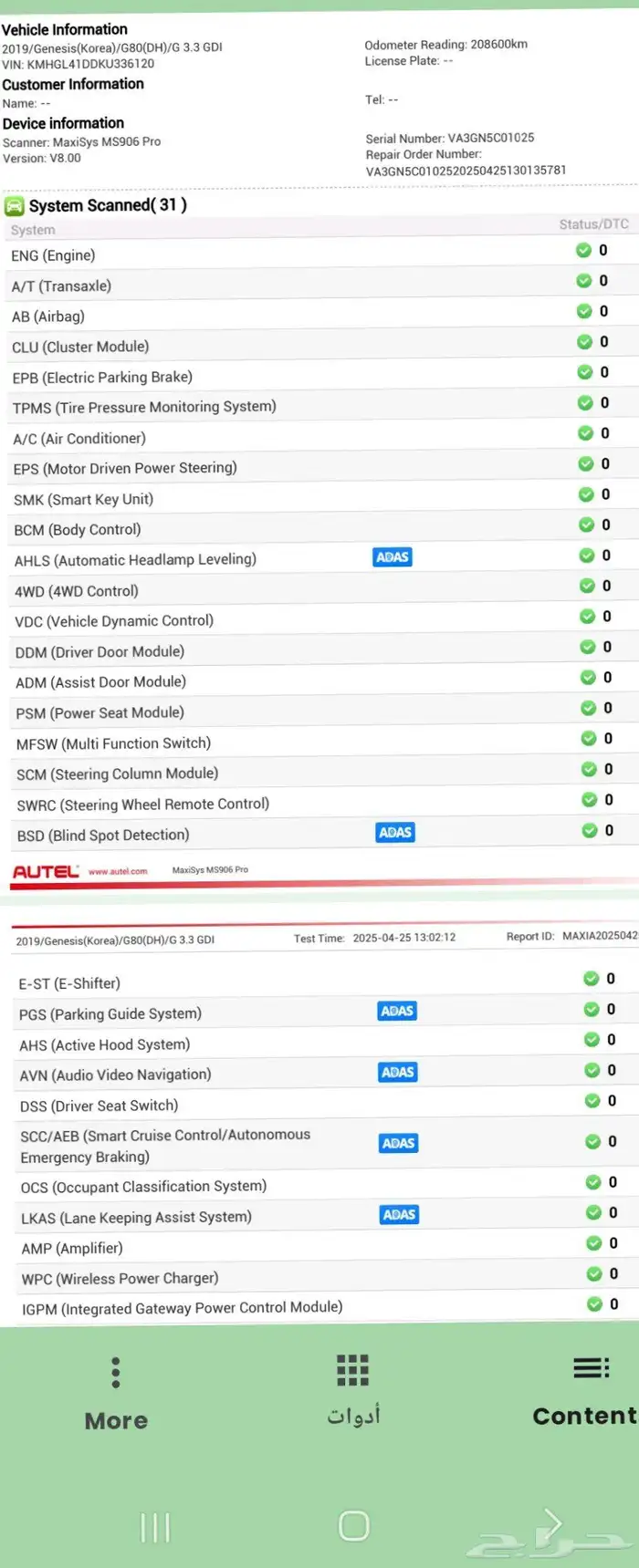Viewport: 639px width, 1568px height.
Task: Select the Odometer Reading 208600km text
Action: pyautogui.click(x=446, y=44)
